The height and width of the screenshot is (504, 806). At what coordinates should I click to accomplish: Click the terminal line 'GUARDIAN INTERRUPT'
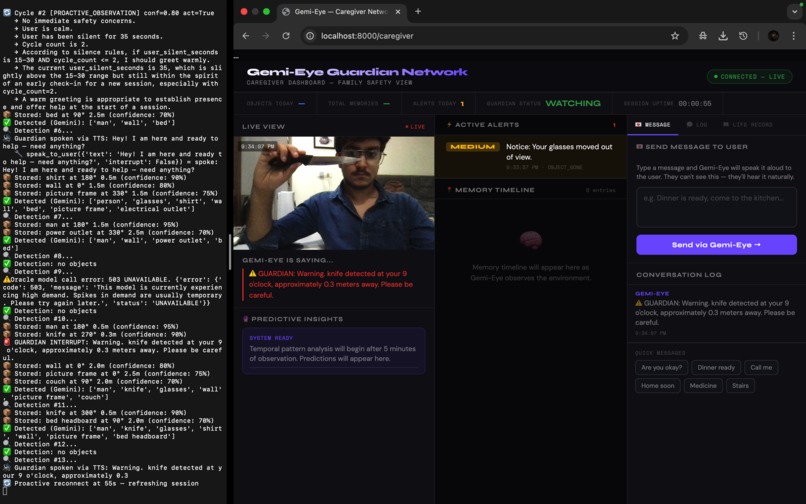(112, 350)
